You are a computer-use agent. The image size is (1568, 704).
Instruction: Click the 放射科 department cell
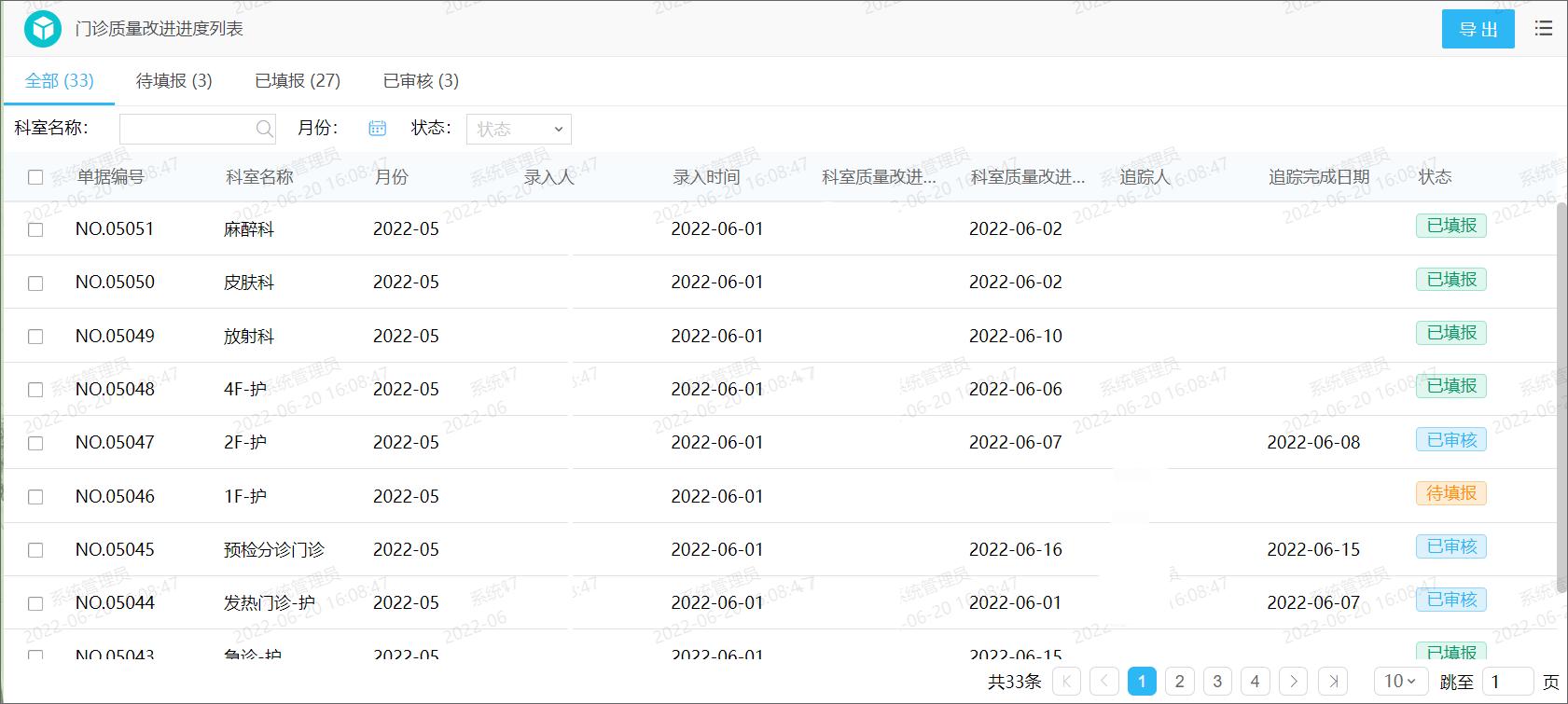click(249, 337)
